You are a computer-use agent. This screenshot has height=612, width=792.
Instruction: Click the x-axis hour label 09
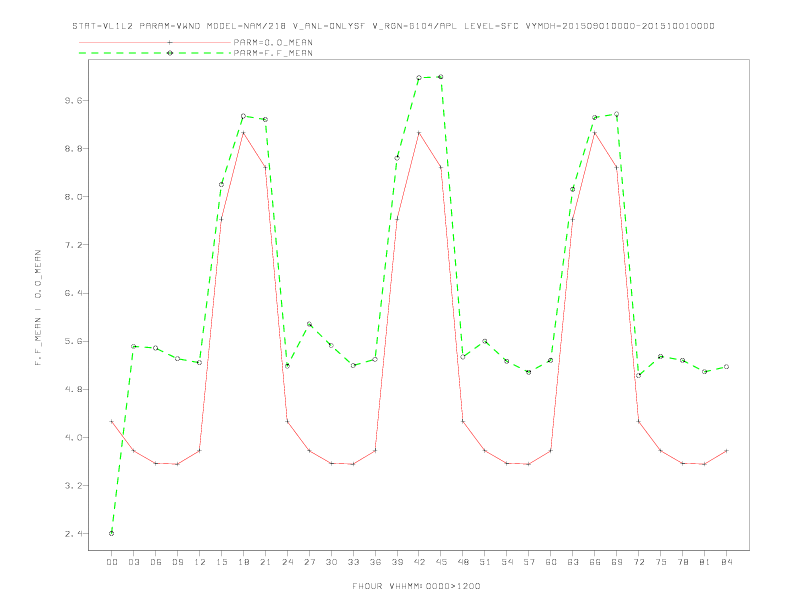tap(178, 562)
